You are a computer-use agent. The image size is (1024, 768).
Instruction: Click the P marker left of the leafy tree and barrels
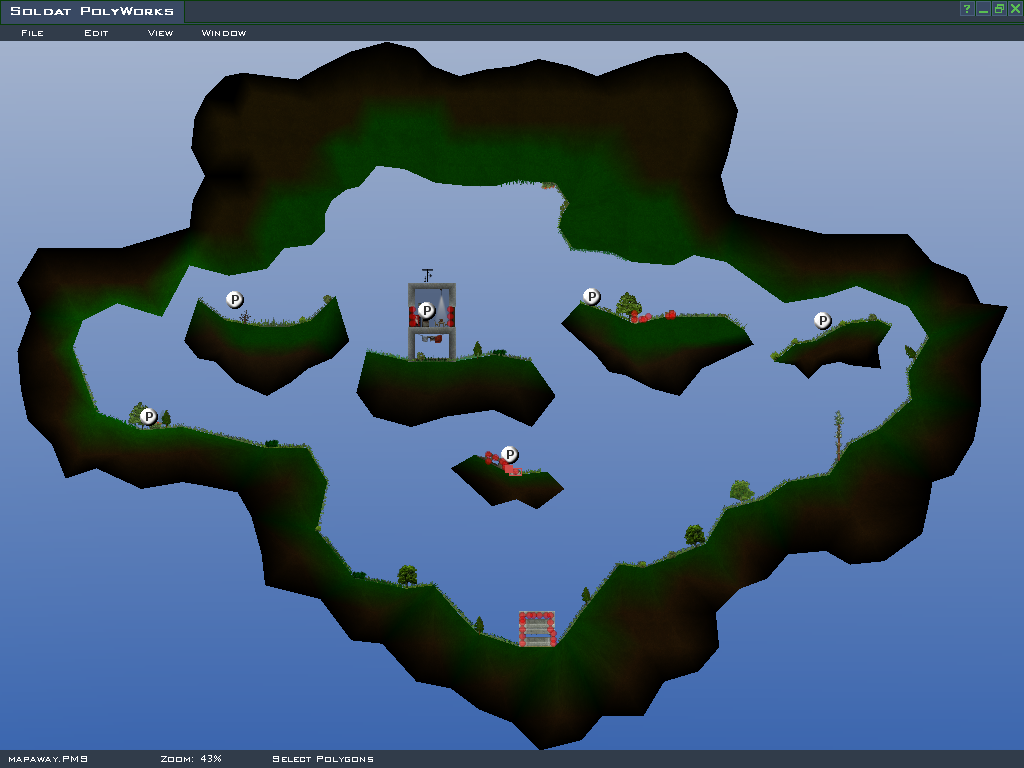click(x=592, y=297)
